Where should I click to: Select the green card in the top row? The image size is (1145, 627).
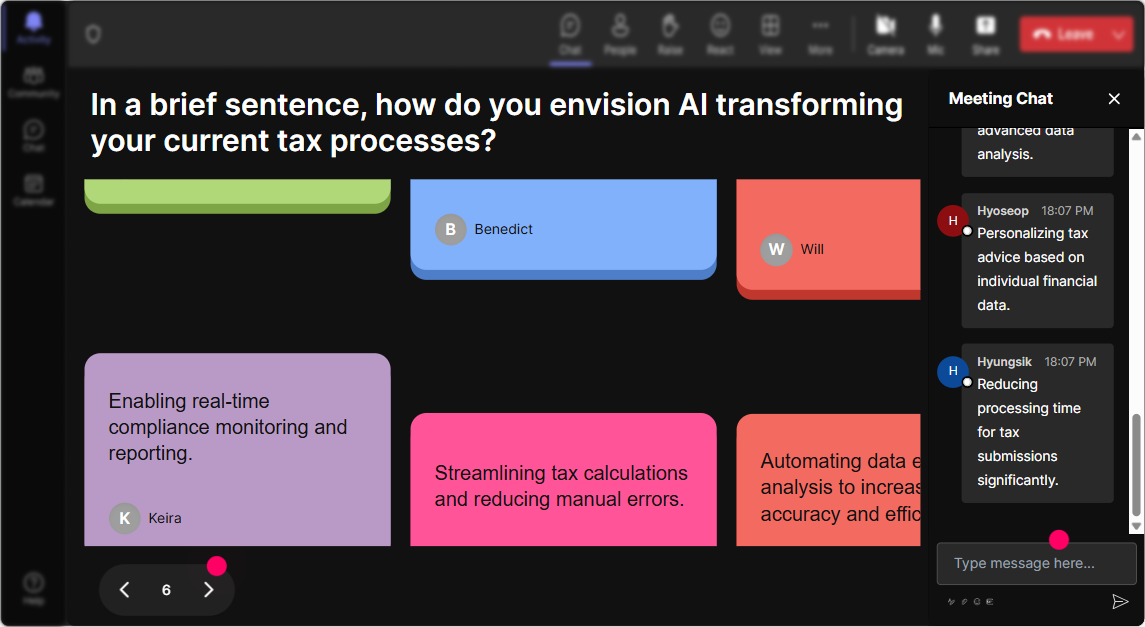pos(237,196)
